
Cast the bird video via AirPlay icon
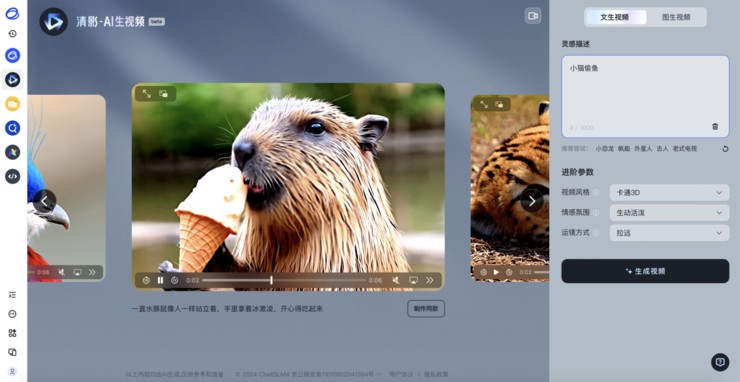click(77, 272)
